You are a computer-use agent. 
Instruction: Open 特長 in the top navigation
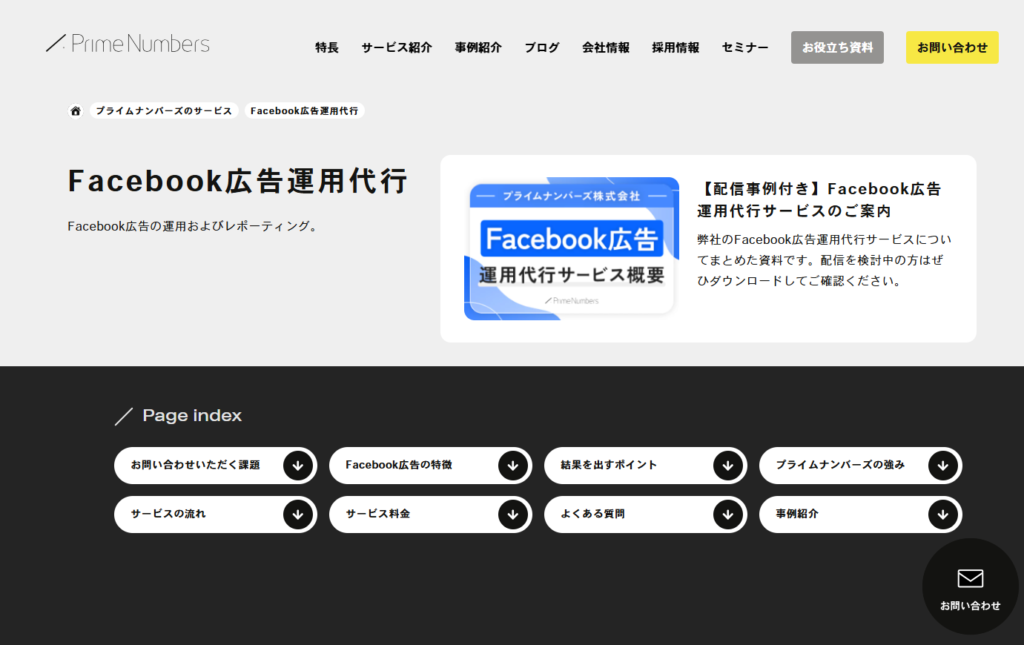[x=327, y=48]
